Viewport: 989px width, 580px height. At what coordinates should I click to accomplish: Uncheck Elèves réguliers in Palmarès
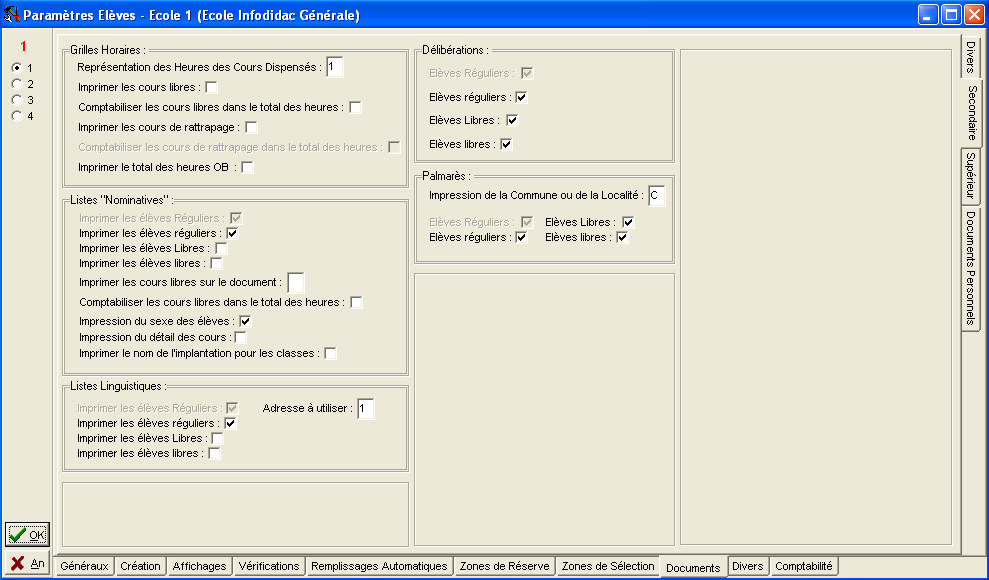click(x=521, y=237)
